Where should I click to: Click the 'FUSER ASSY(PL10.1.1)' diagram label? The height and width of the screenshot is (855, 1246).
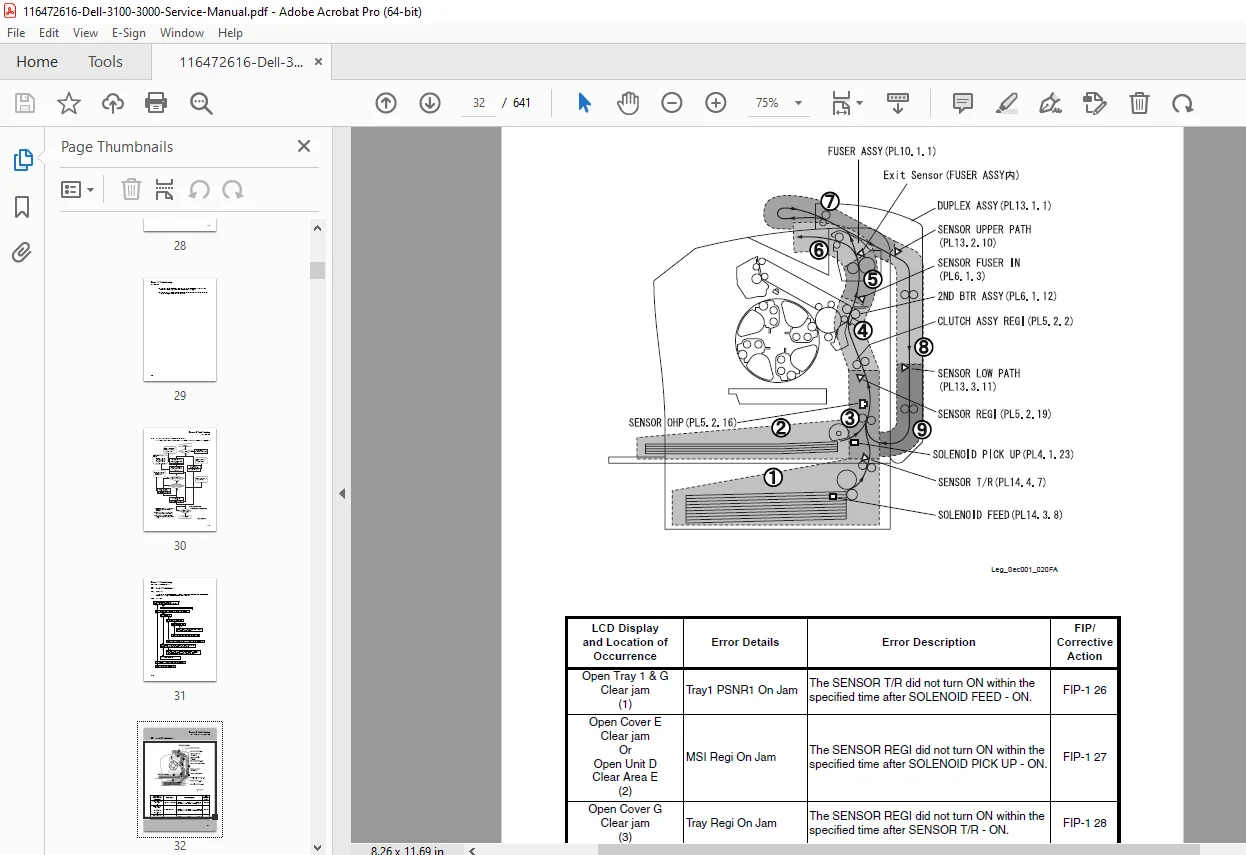882,151
